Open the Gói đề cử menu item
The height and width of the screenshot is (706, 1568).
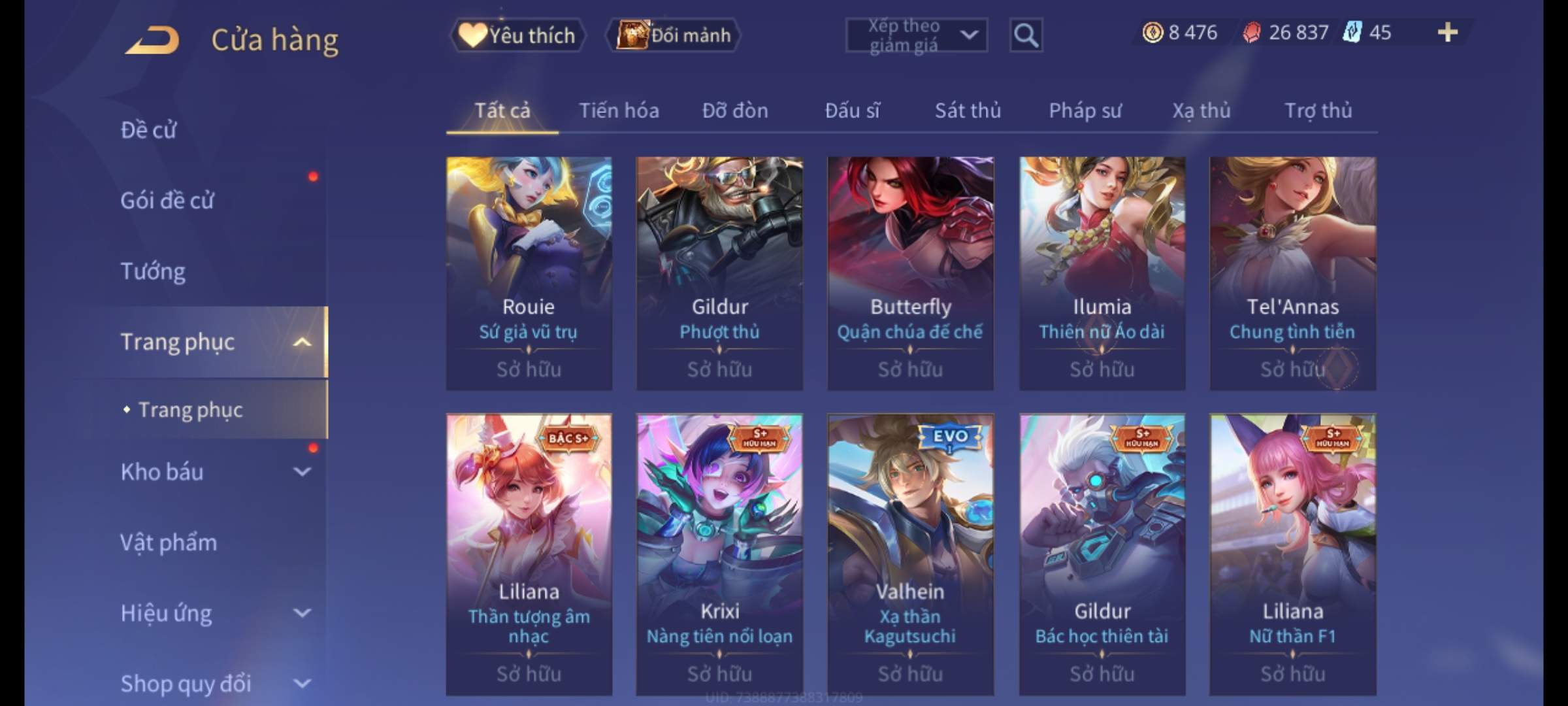(167, 201)
